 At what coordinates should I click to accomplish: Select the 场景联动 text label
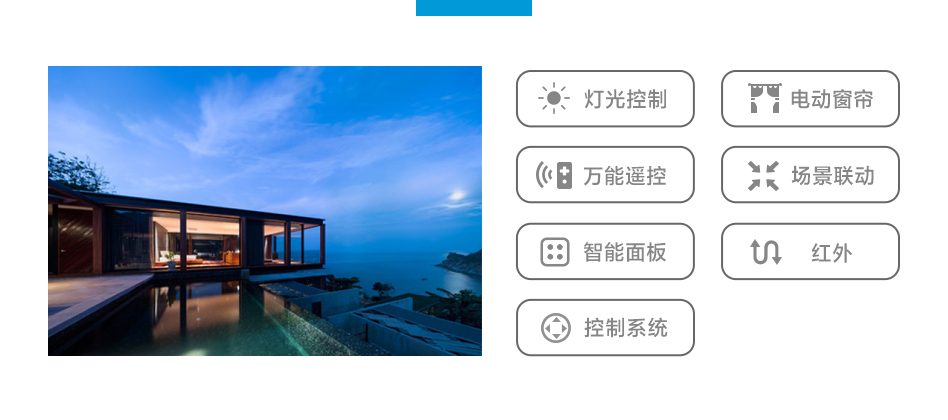[x=833, y=176]
